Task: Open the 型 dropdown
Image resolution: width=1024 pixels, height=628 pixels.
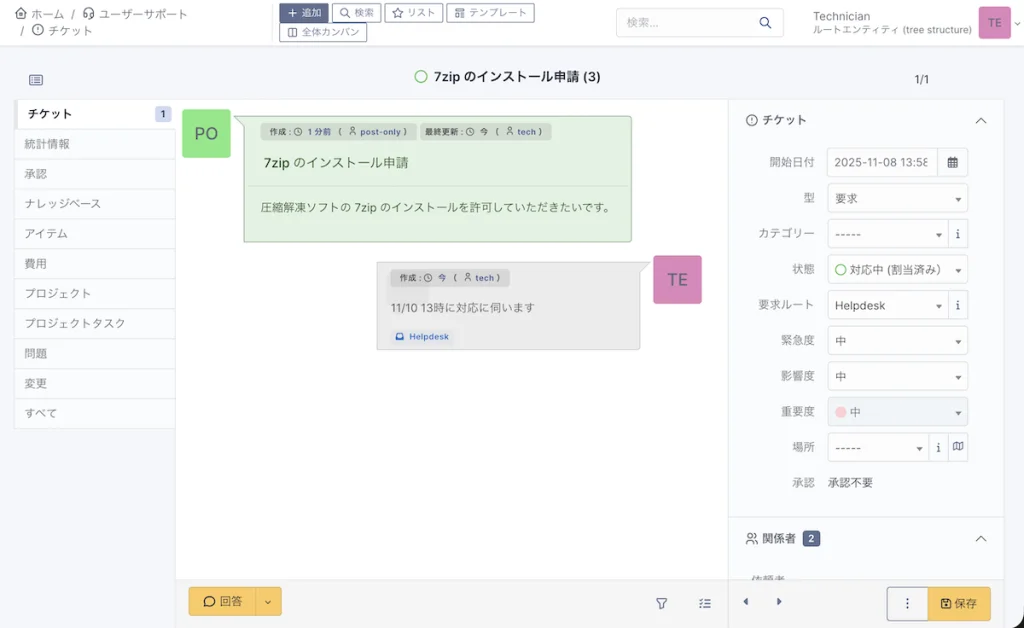Action: pos(897,198)
